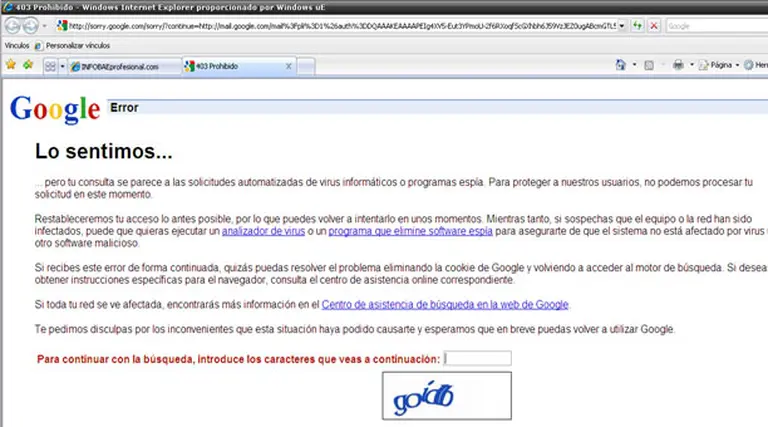Open the Página menu

pos(718,65)
